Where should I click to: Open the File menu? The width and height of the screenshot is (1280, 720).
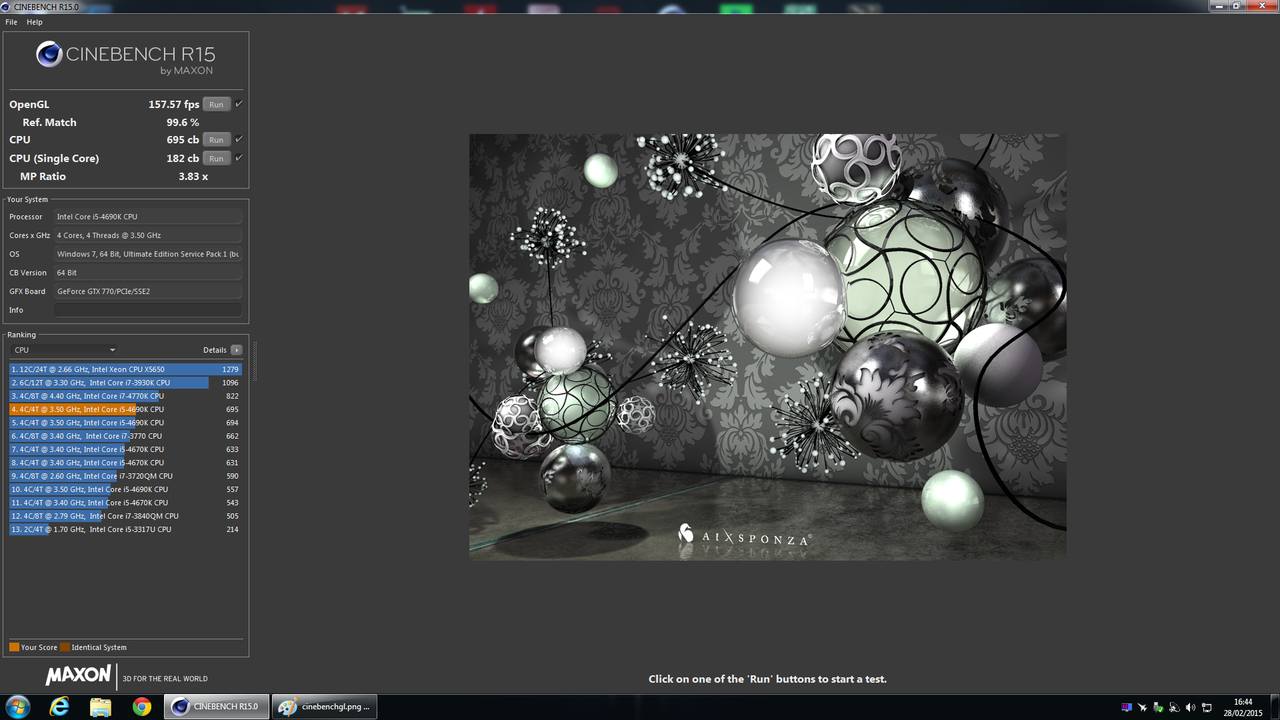click(x=11, y=22)
